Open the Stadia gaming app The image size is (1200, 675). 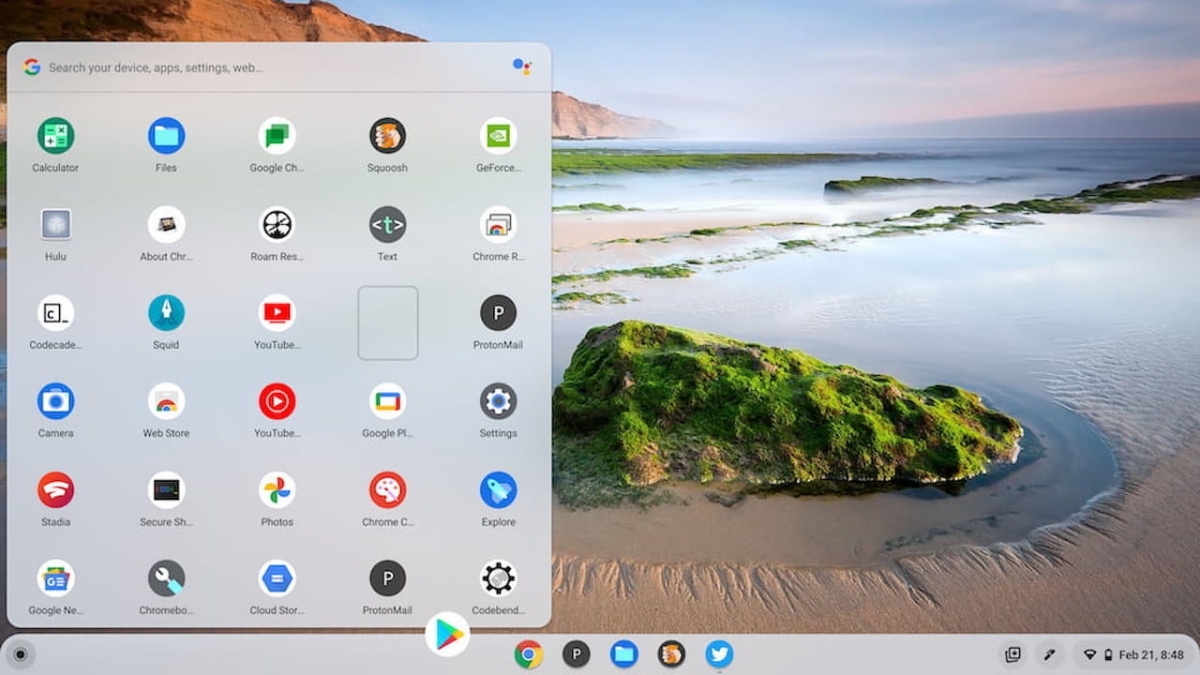point(55,490)
